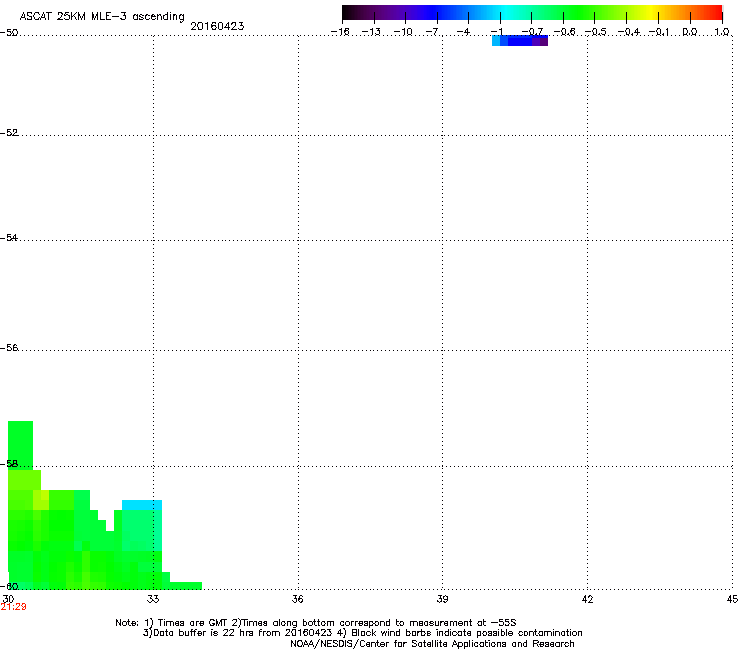Click the blue-purple data strip below the color bar
The height and width of the screenshot is (650, 740).
tap(520, 41)
